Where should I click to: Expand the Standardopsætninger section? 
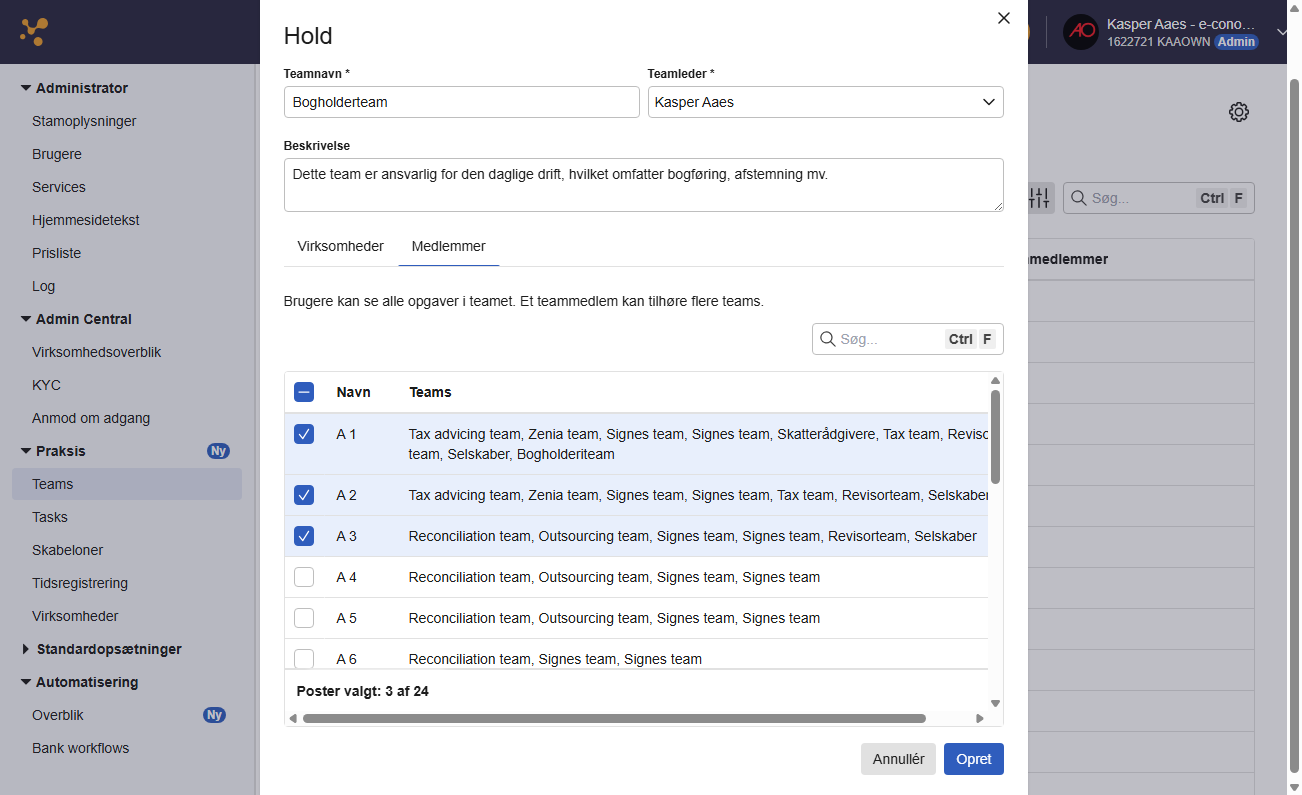[25, 649]
